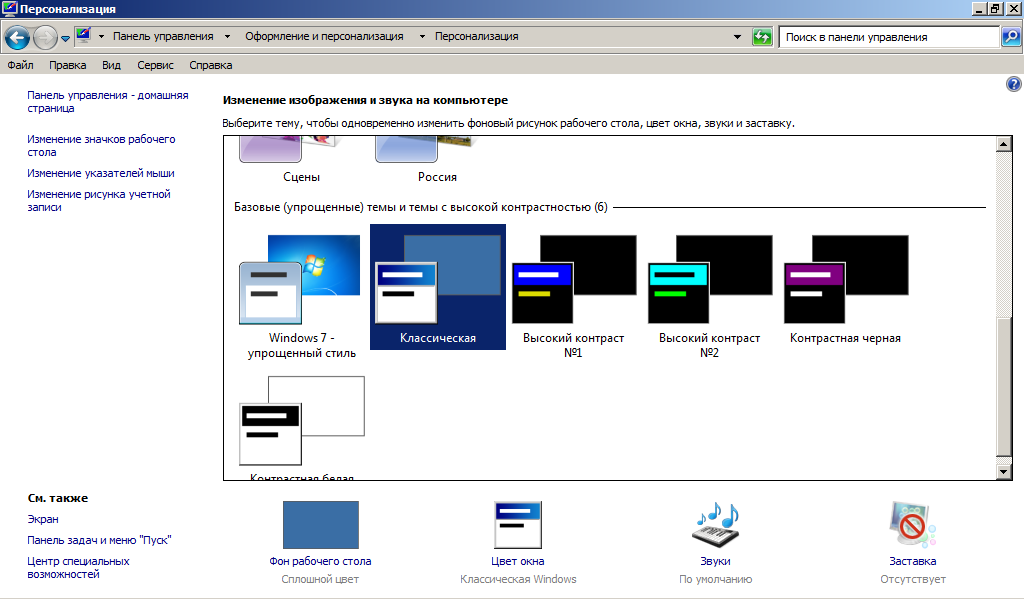Open Панель задач и меню "Пуск" link
Screen dimensions: 1024x600
(x=99, y=540)
